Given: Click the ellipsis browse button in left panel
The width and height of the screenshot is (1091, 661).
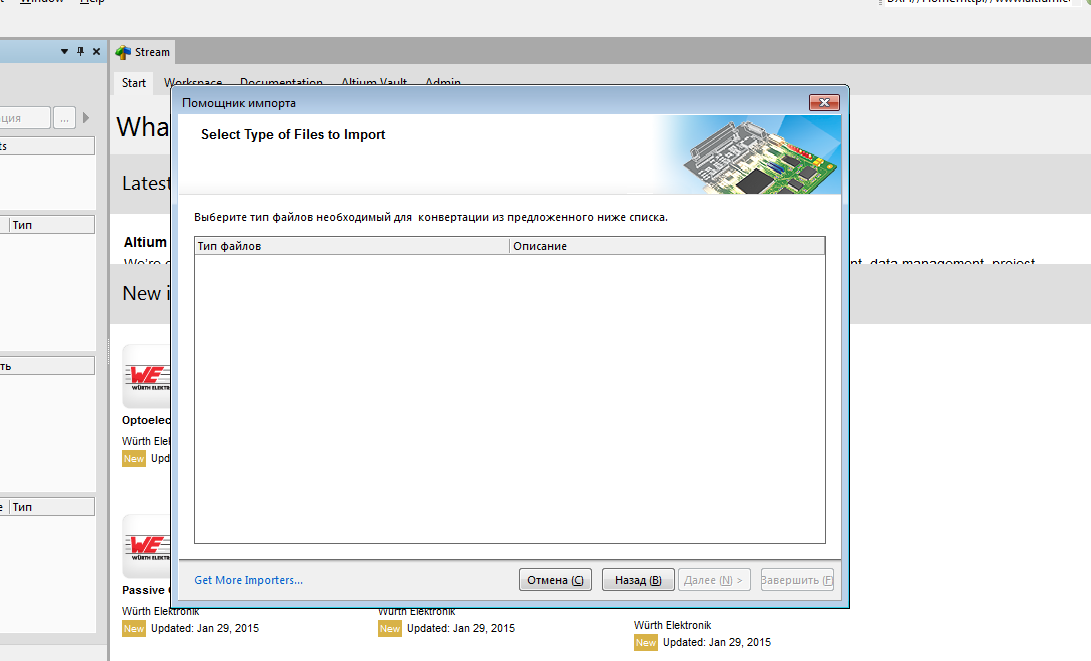Looking at the screenshot, I should (x=65, y=118).
